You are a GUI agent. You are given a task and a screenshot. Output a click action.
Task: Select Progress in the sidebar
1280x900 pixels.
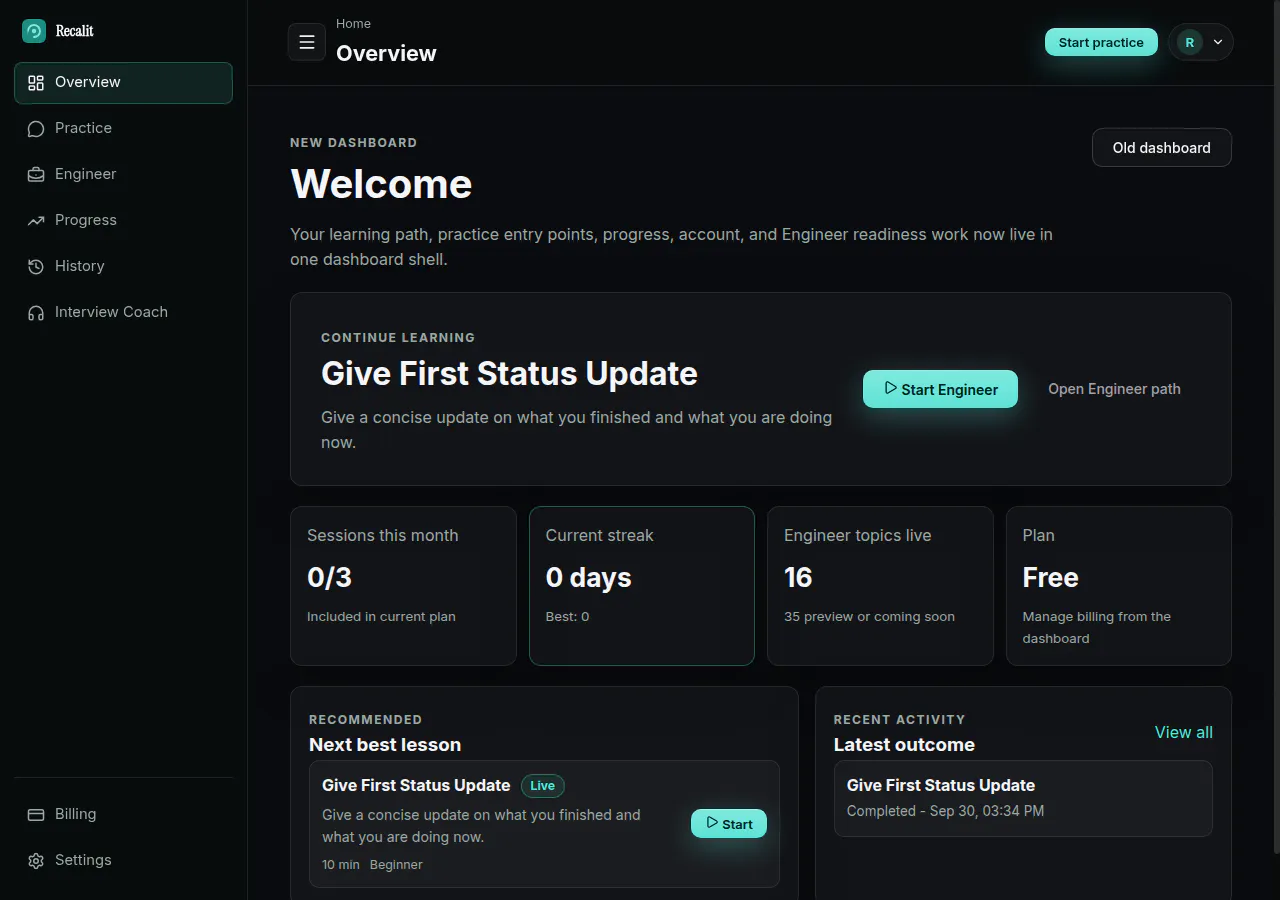coord(123,220)
